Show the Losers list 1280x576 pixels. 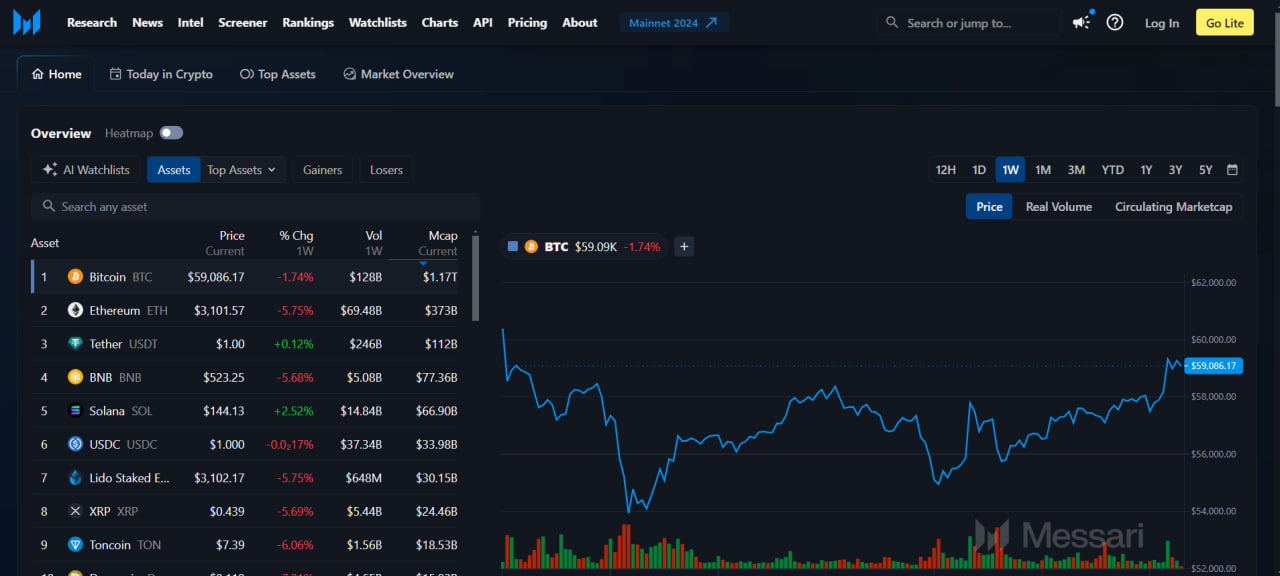coord(387,170)
